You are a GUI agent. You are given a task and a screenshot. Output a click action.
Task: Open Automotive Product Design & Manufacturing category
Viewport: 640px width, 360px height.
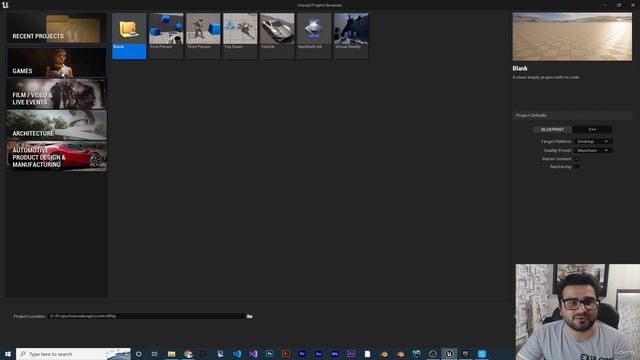point(56,156)
